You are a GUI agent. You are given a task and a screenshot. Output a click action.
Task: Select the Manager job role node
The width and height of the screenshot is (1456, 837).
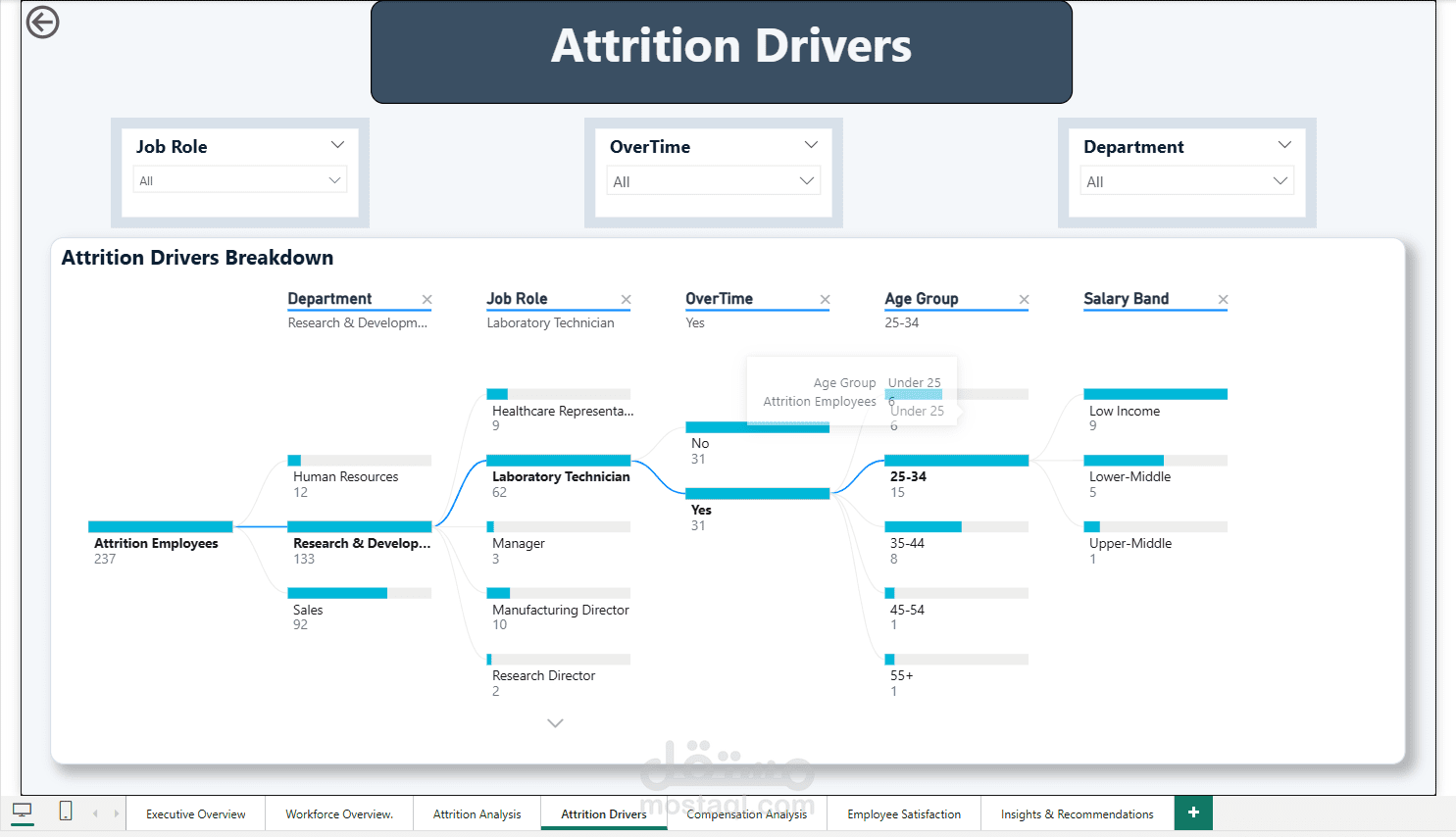(559, 543)
